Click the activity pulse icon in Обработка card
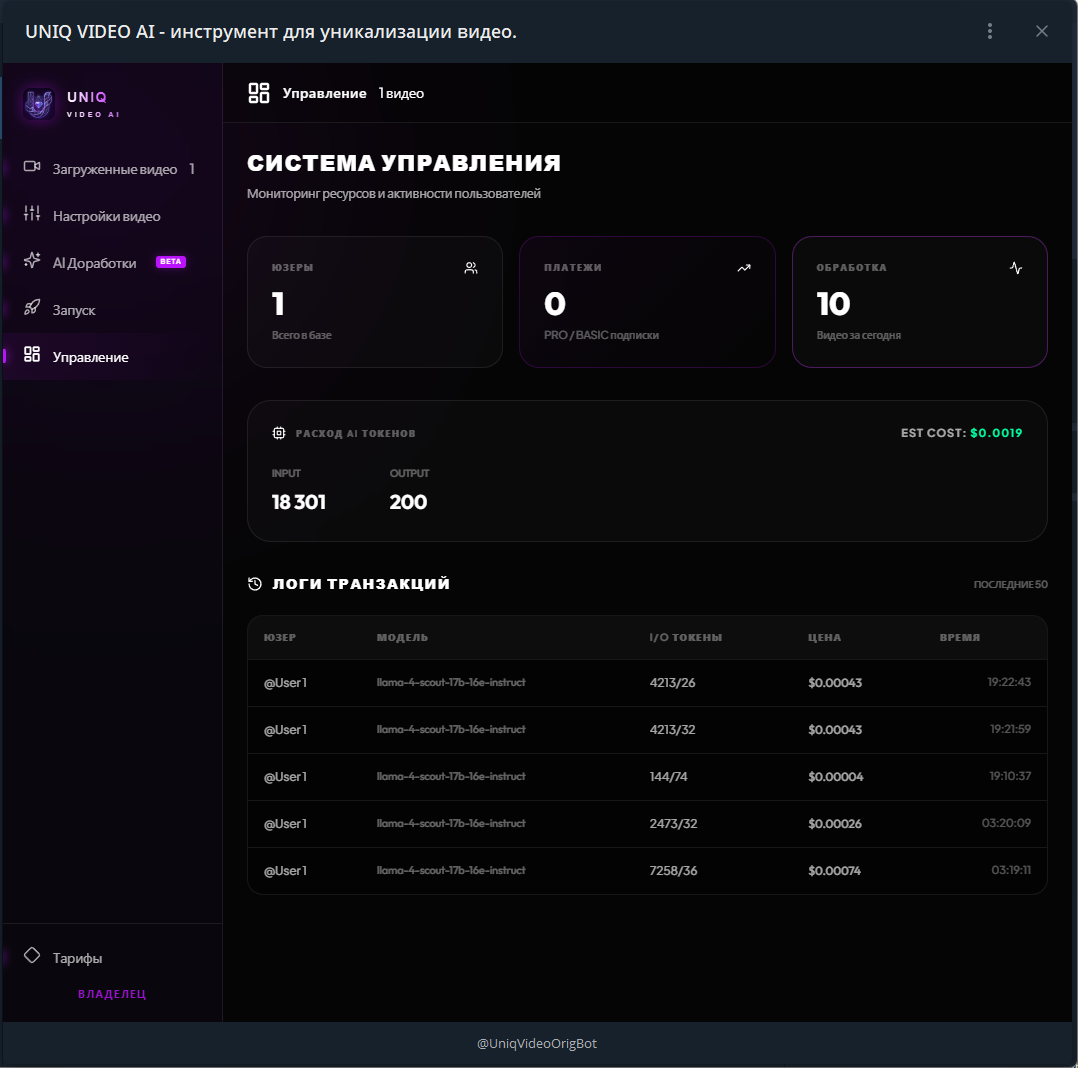 [1016, 268]
